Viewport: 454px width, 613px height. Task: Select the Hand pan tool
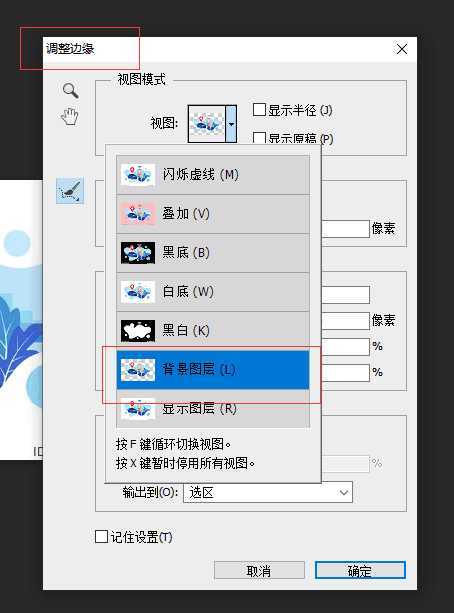point(70,117)
